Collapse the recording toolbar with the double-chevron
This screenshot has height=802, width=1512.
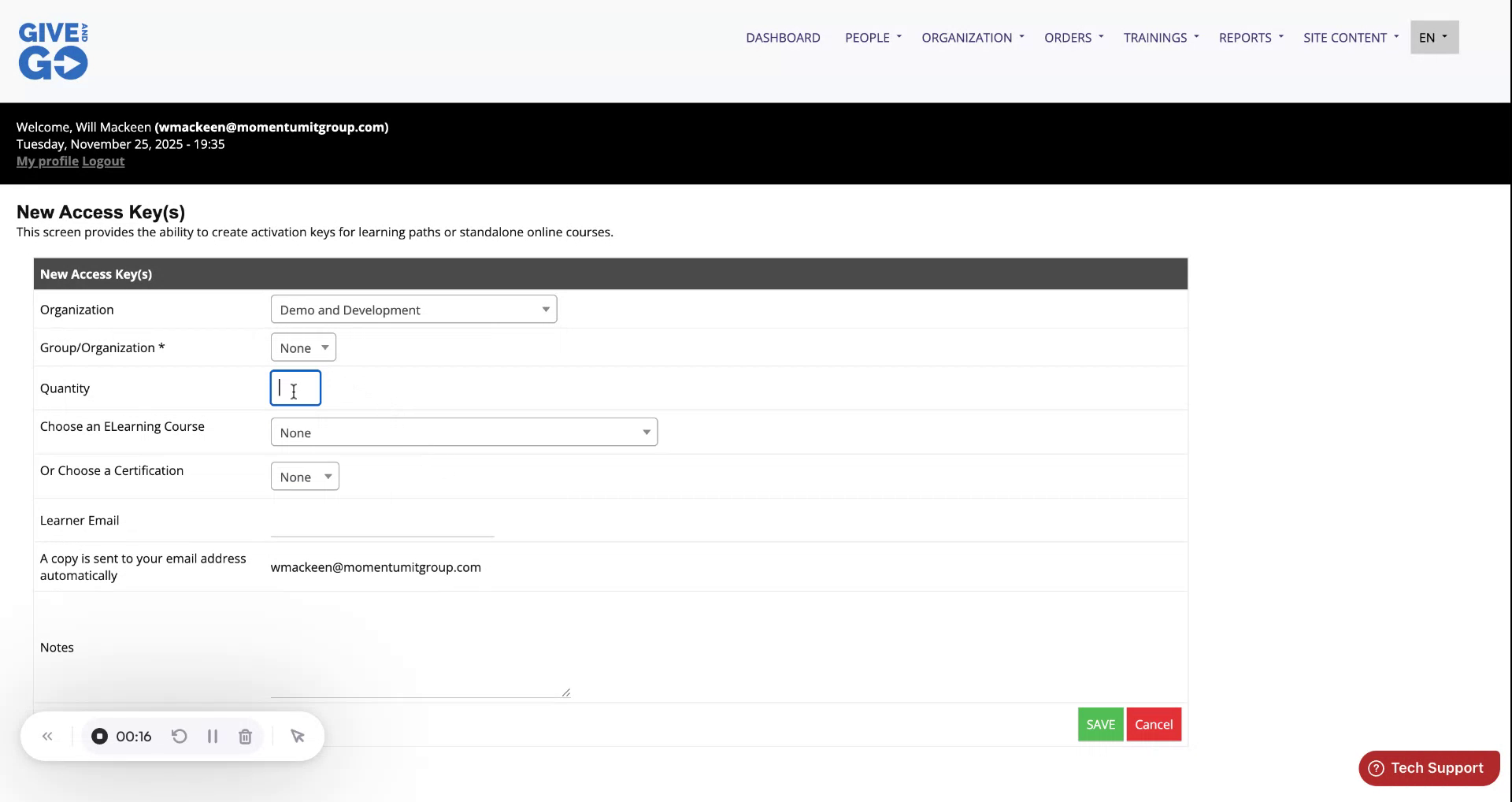(x=46, y=736)
